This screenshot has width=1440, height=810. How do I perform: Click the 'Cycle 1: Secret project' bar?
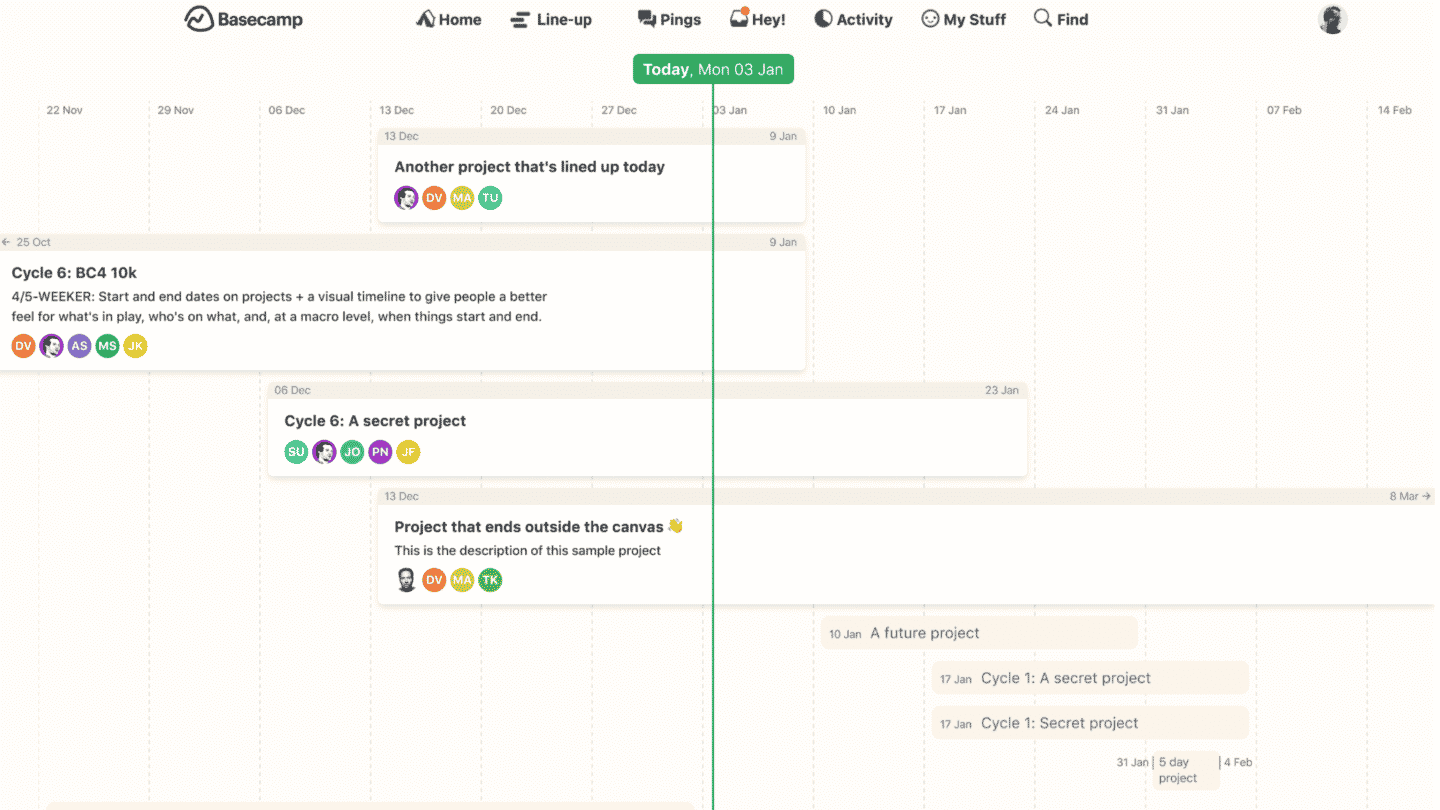[1090, 723]
